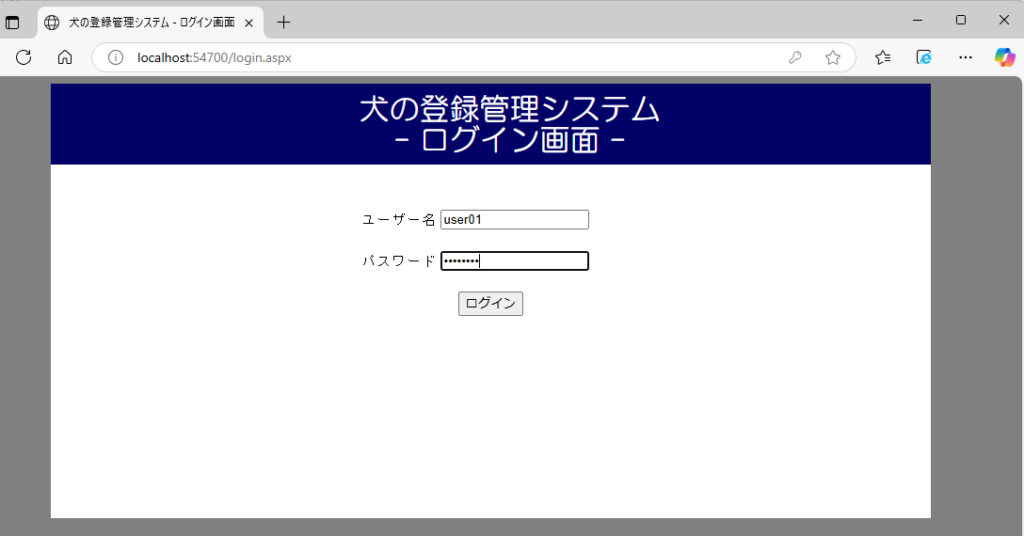Minimize the browser window
This screenshot has width=1024, height=536.
[917, 20]
